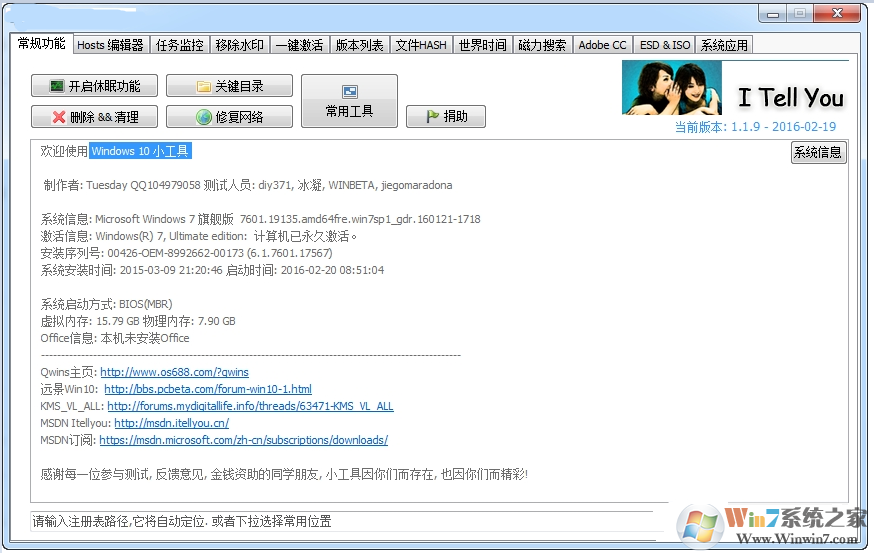Switch to the 常规功能 tab

(x=41, y=43)
